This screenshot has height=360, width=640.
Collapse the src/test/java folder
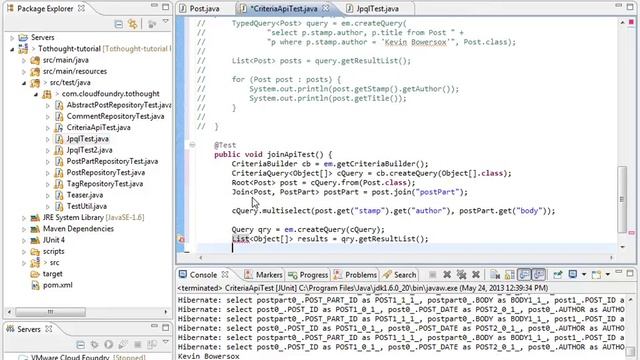coord(23,83)
